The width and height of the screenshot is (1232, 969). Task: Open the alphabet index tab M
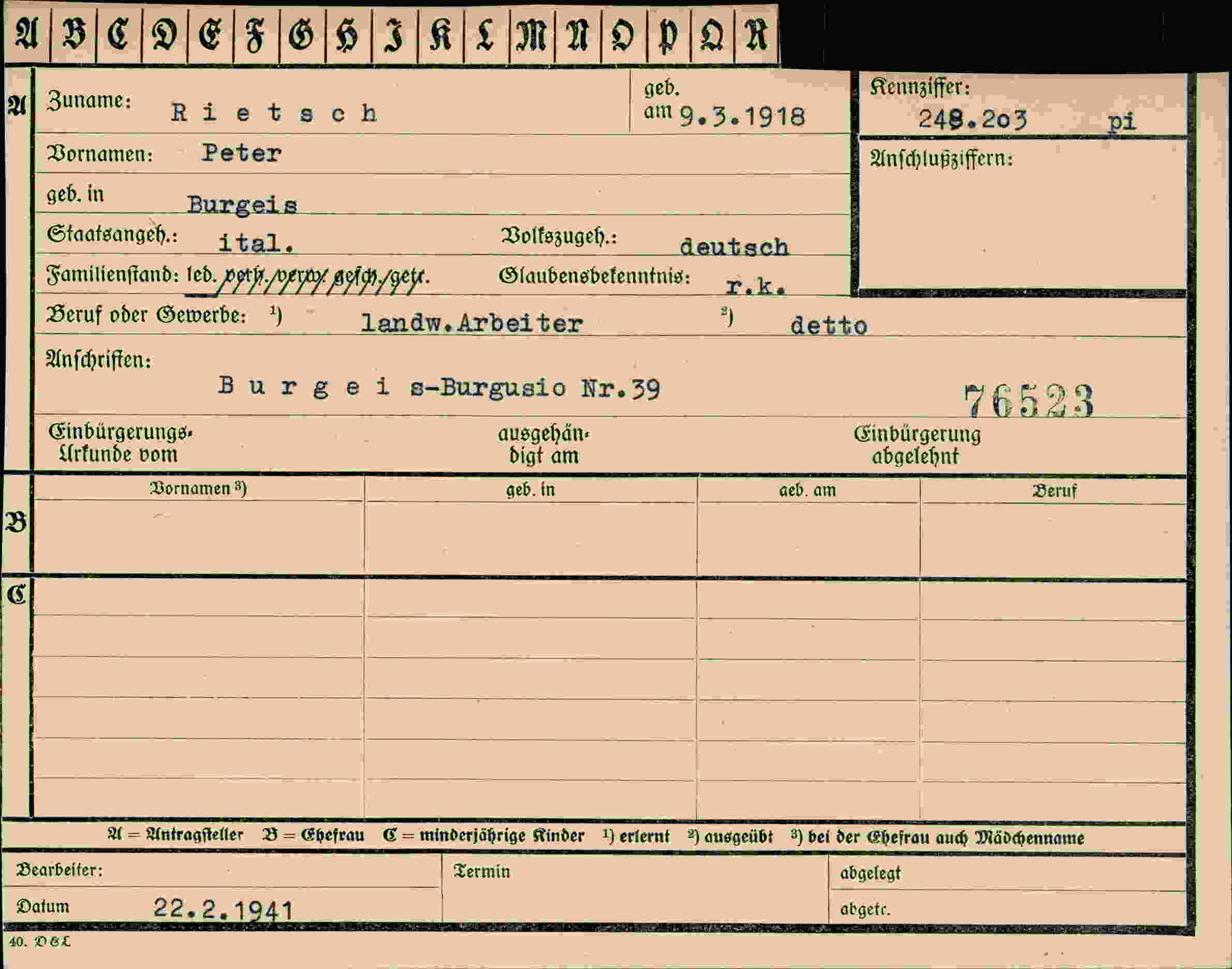[532, 35]
